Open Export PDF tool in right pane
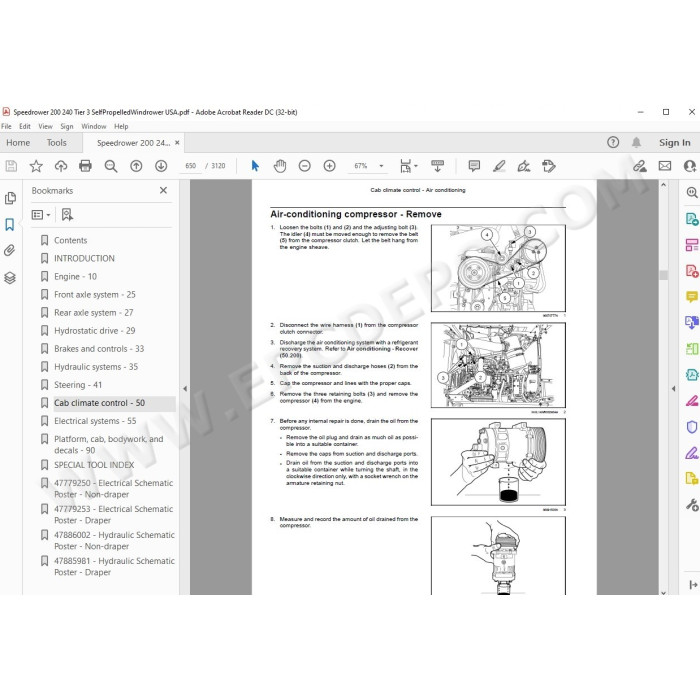The image size is (700, 700). (x=692, y=219)
